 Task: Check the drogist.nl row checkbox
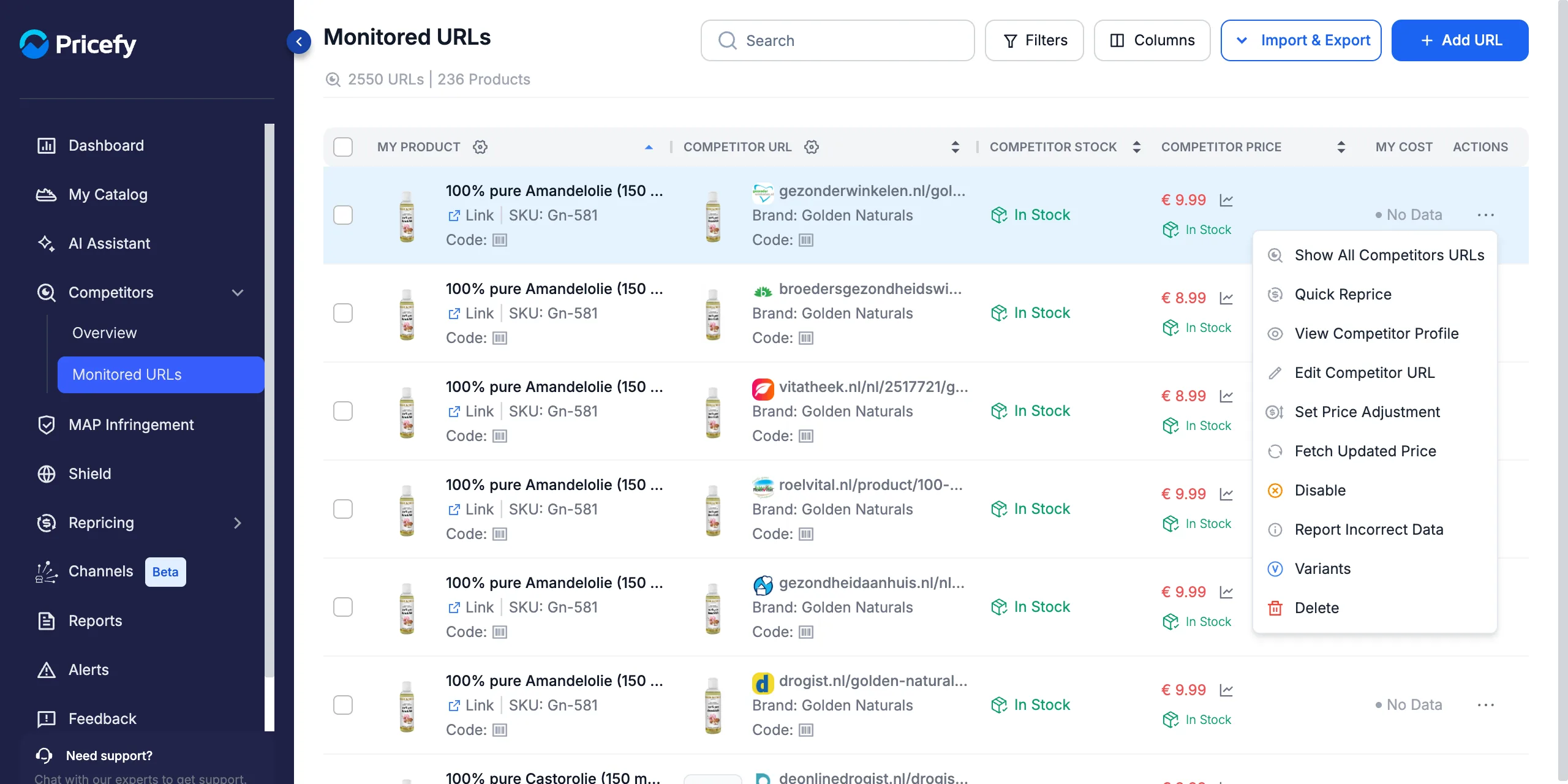(343, 705)
